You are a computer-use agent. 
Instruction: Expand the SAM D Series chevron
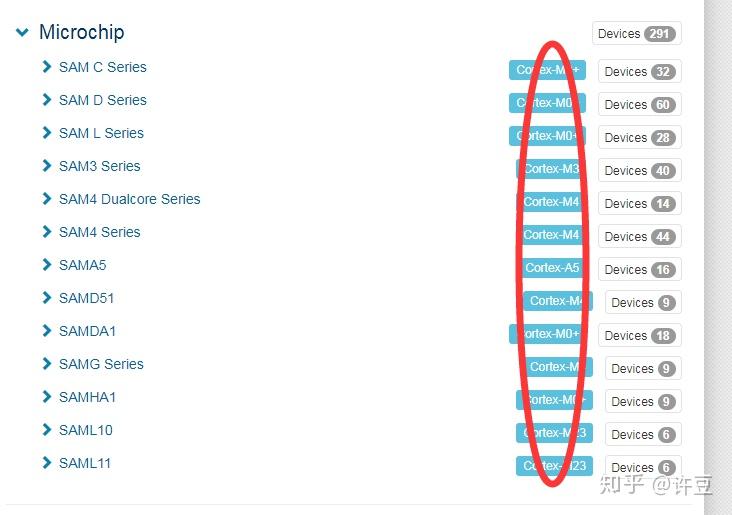click(x=46, y=100)
